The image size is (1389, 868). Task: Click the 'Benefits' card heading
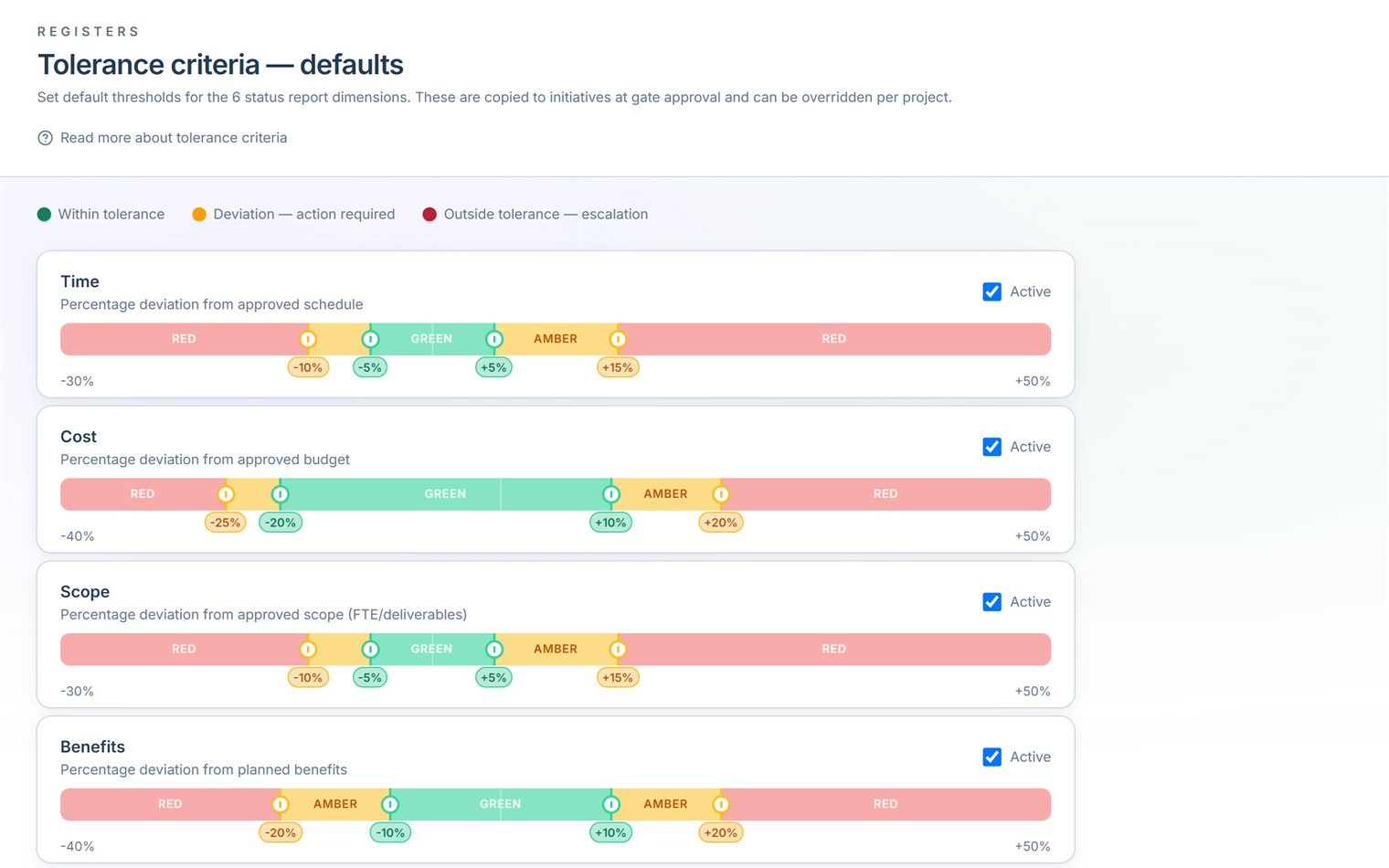pyautogui.click(x=92, y=747)
